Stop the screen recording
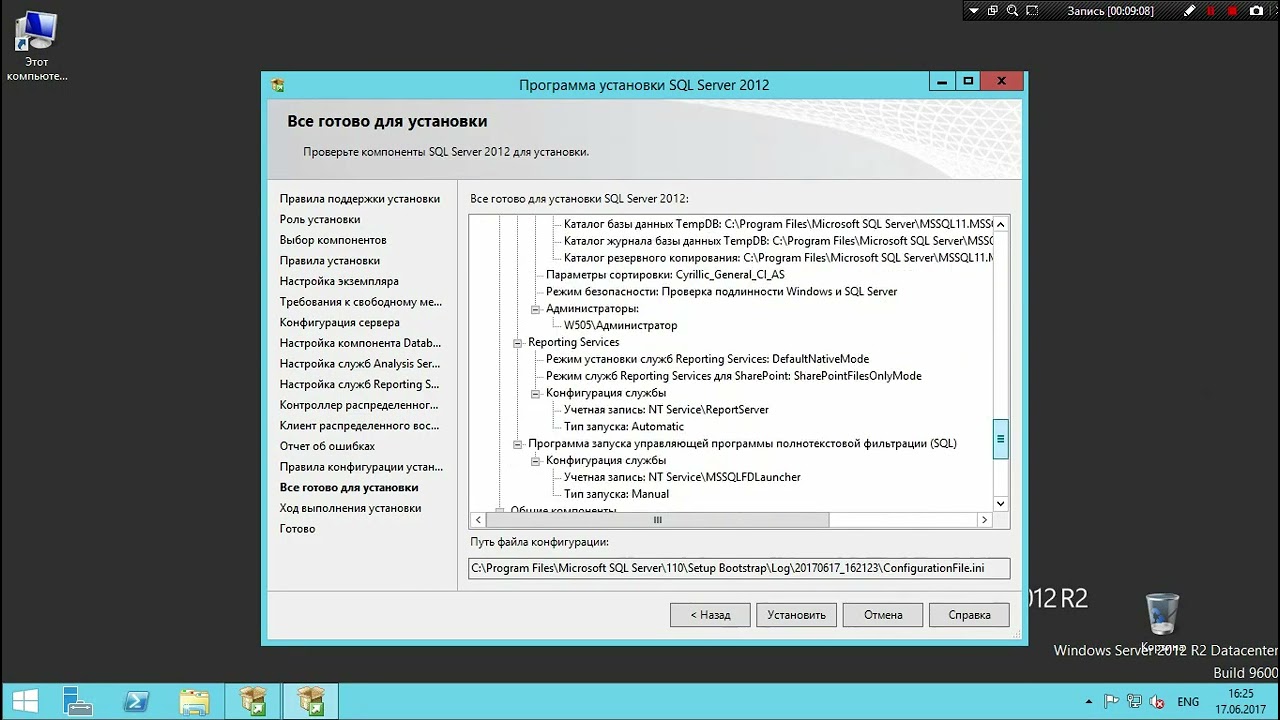Viewport: 1280px width, 720px height. [1231, 11]
